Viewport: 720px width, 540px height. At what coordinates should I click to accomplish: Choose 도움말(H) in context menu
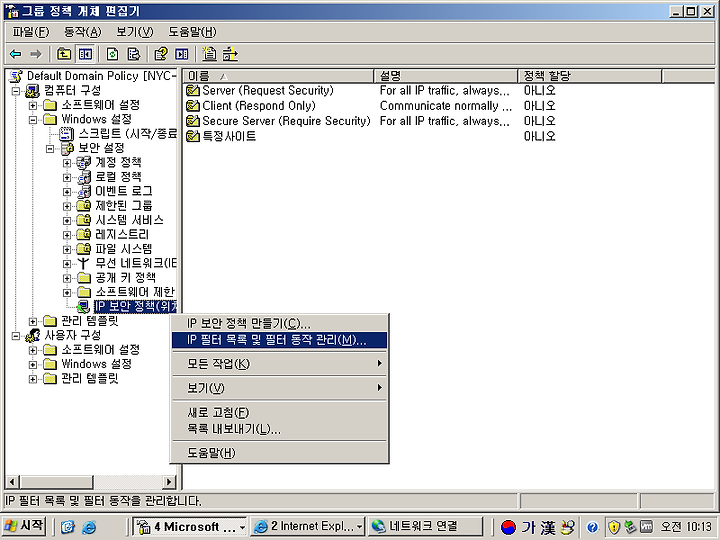(x=279, y=453)
